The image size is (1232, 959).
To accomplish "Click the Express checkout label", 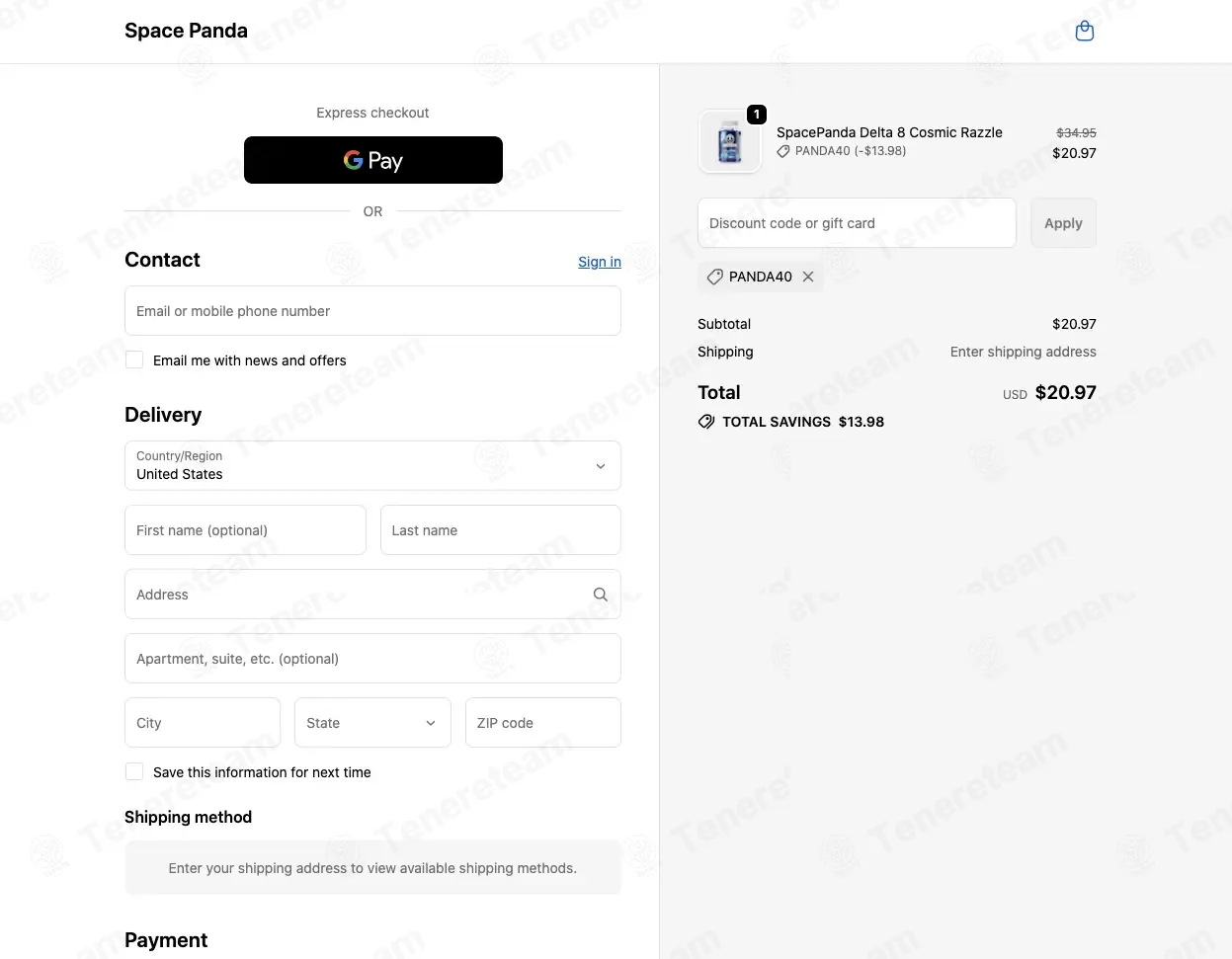I will click(372, 113).
